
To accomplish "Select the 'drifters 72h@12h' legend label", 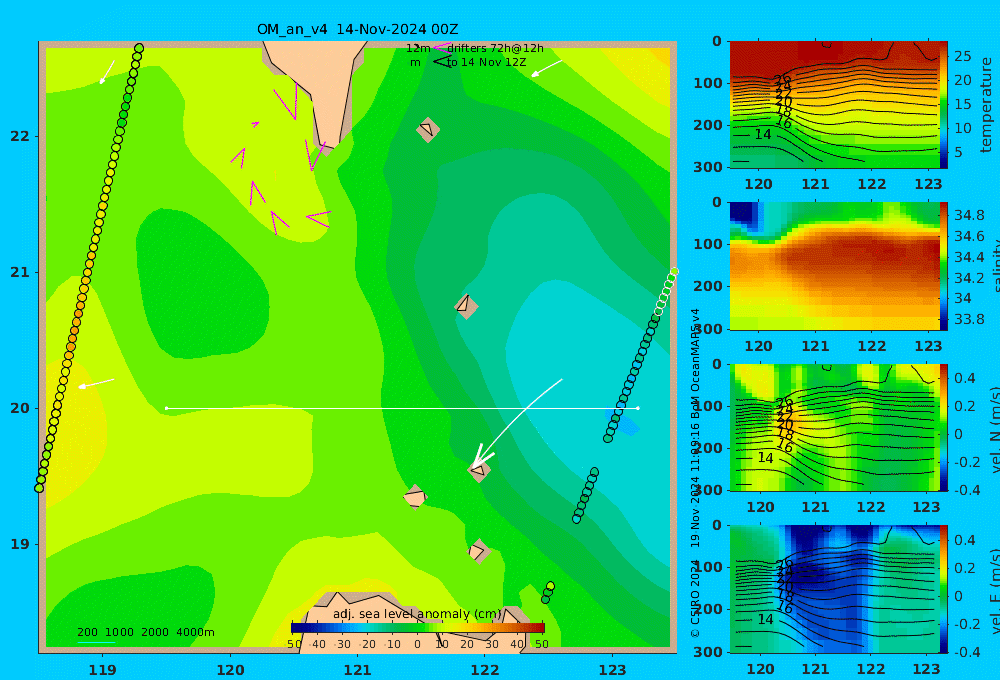I will (x=495, y=48).
